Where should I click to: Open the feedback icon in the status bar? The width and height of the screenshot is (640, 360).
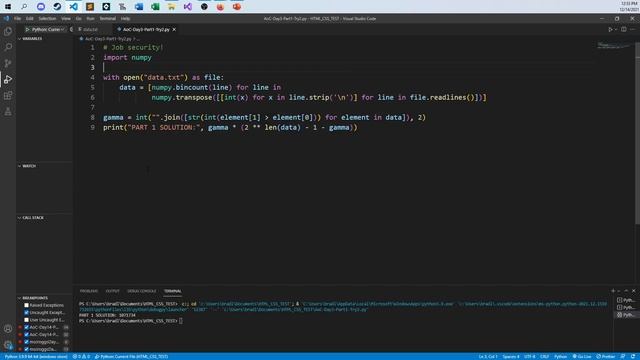(623, 357)
